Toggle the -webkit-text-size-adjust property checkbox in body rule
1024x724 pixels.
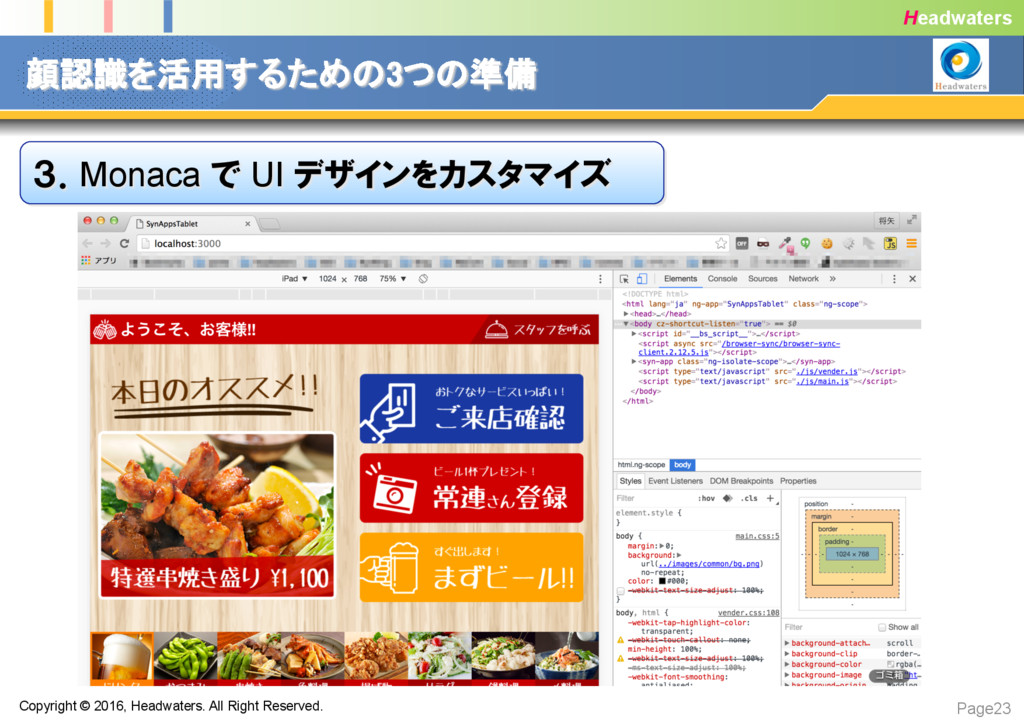[x=620, y=591]
